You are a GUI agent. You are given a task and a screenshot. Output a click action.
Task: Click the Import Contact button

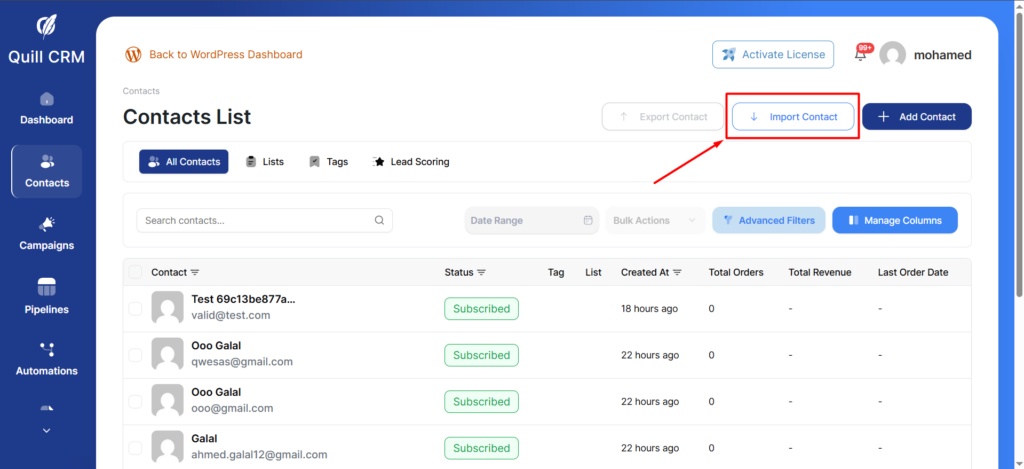(793, 117)
